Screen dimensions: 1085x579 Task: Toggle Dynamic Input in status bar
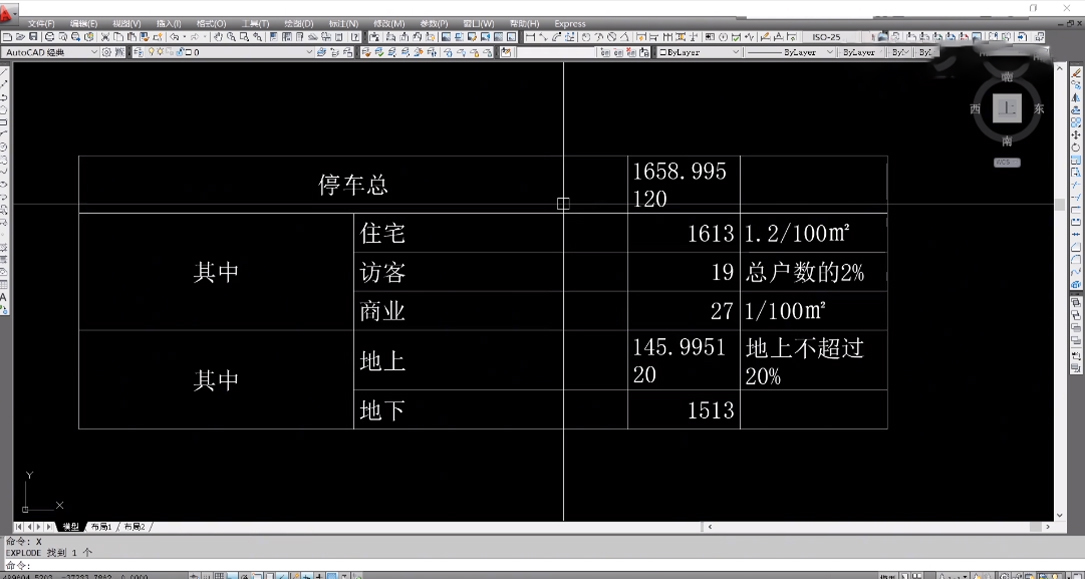tap(307, 575)
